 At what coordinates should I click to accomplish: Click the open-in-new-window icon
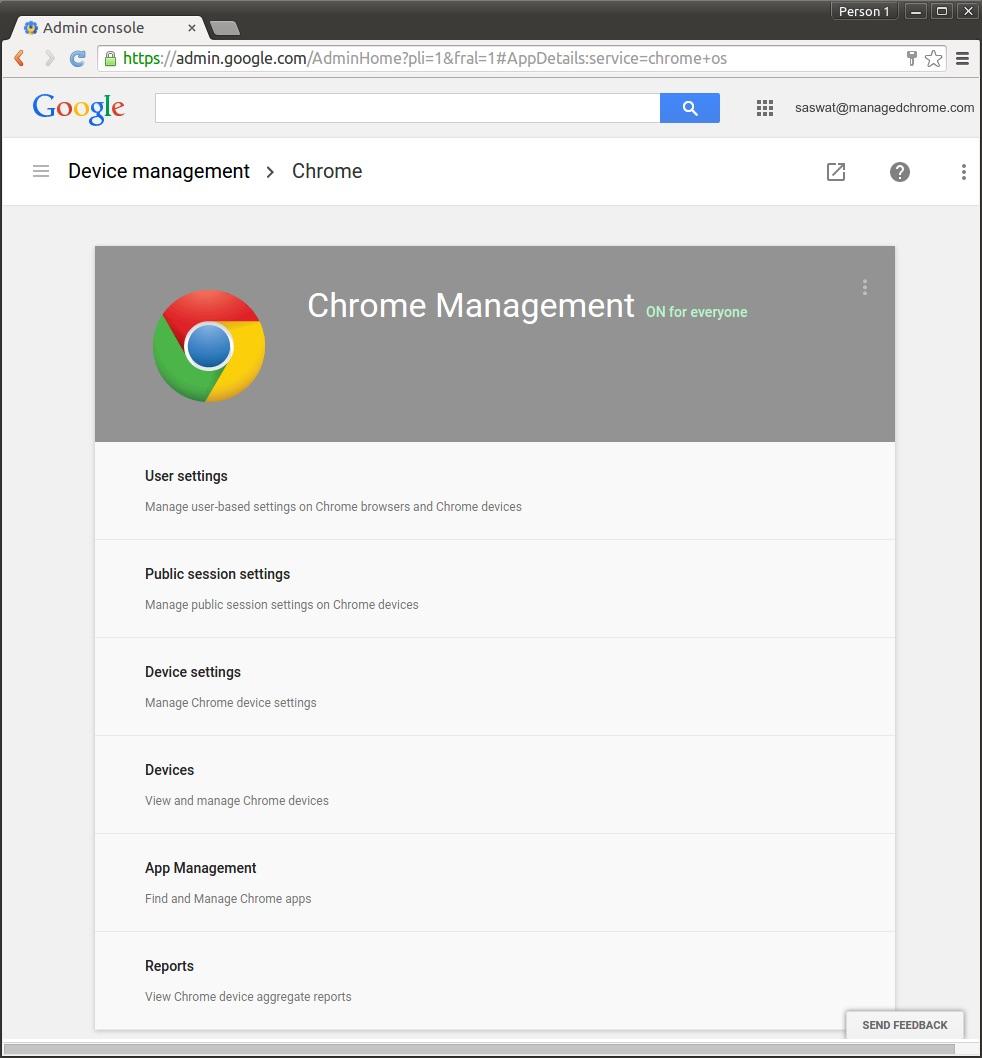click(836, 172)
